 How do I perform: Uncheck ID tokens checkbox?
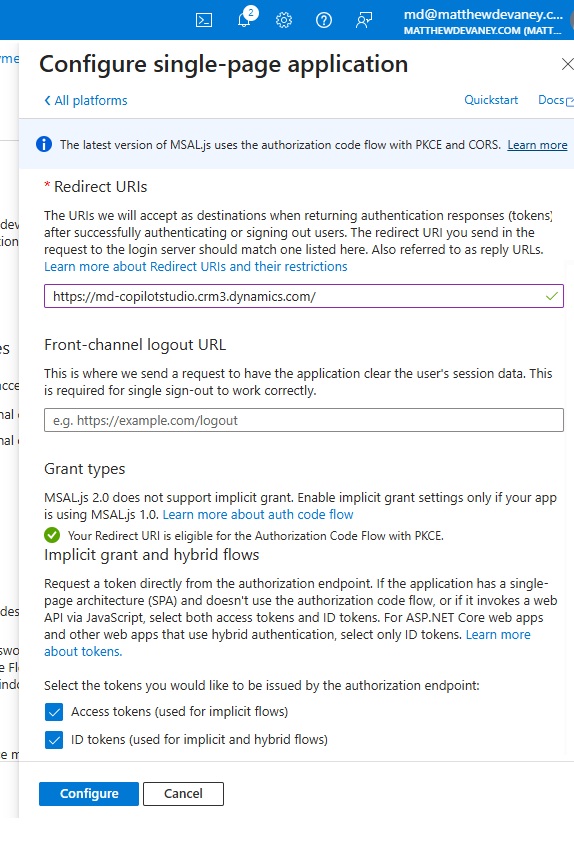tap(54, 740)
